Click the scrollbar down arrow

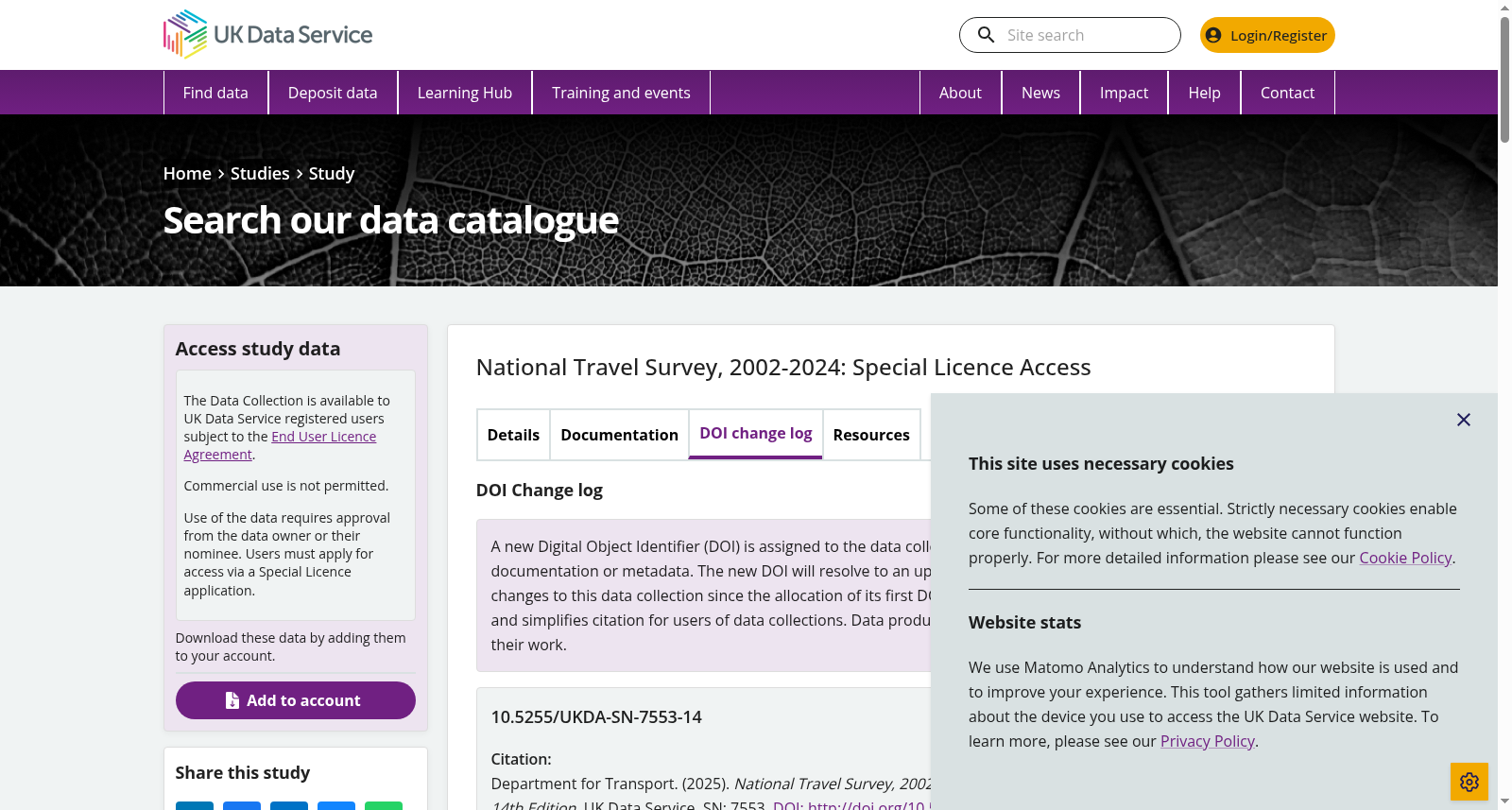(1504, 801)
